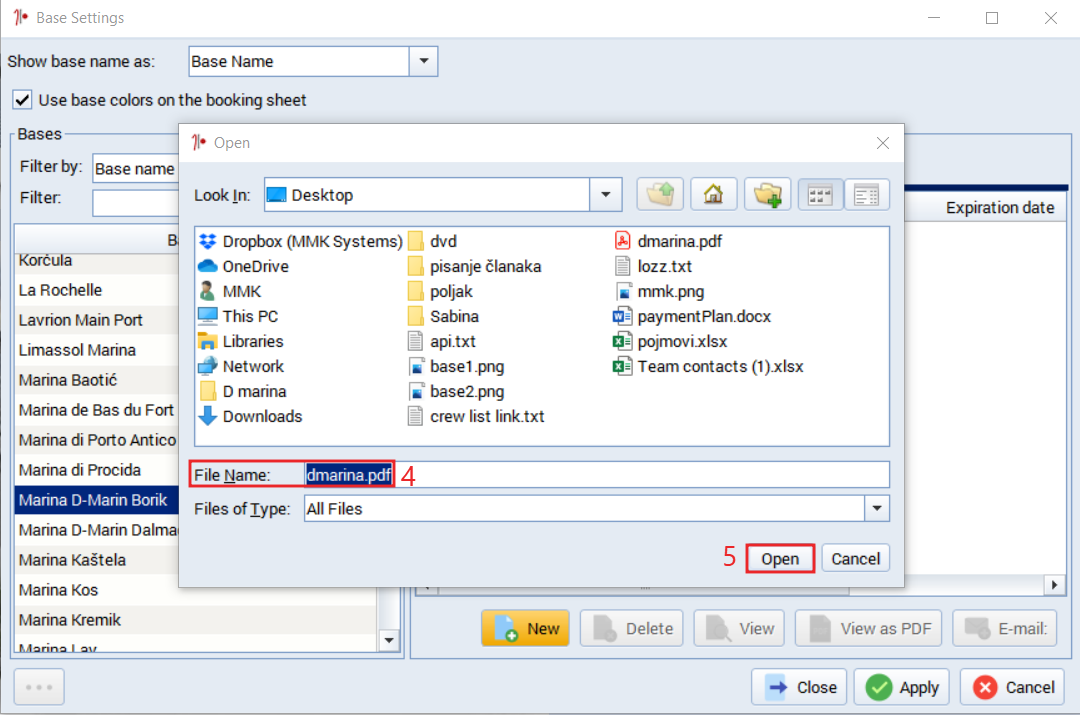Select the OneDrive location
Screen dimensions: 1080x715
click(244, 267)
